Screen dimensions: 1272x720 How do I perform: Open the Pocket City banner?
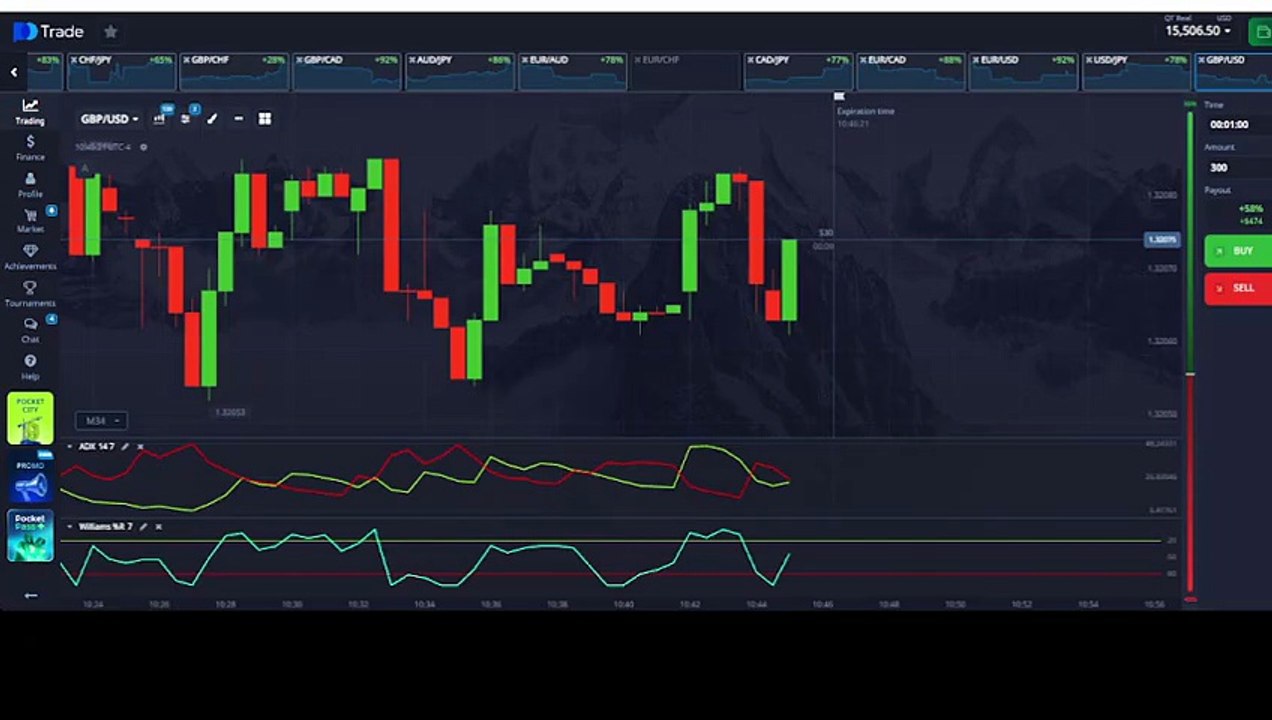(x=30, y=418)
